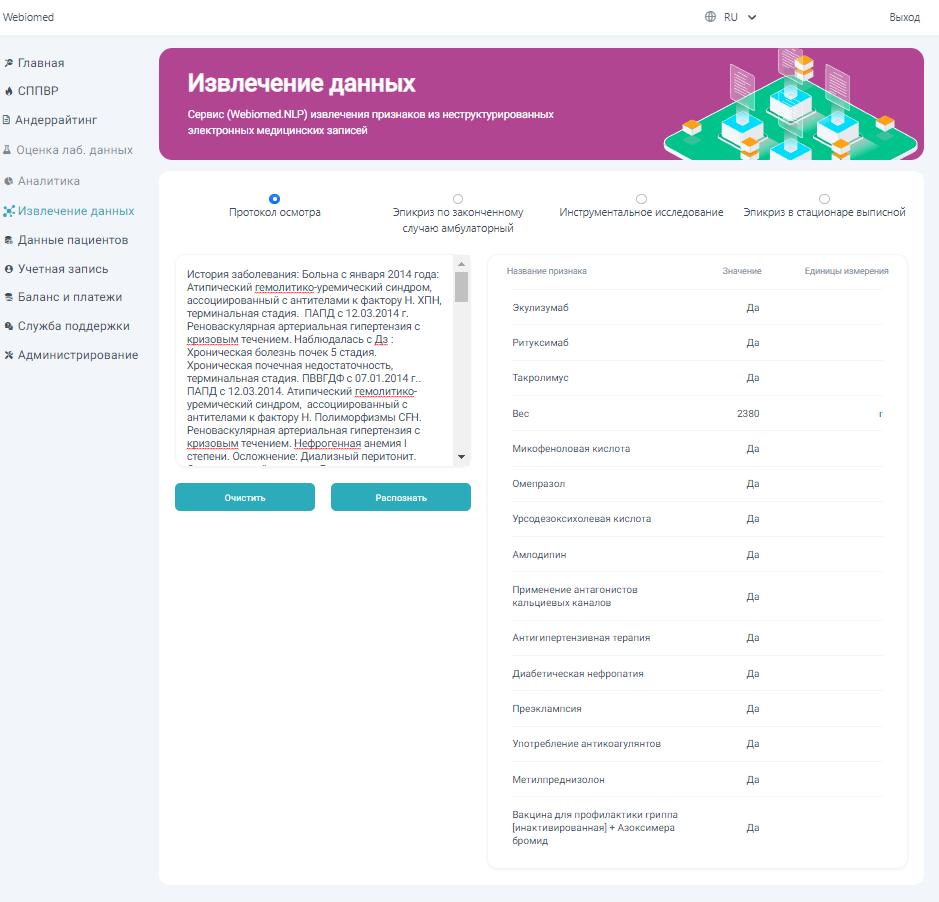Click the Метилпреднизолон row label

point(558,780)
